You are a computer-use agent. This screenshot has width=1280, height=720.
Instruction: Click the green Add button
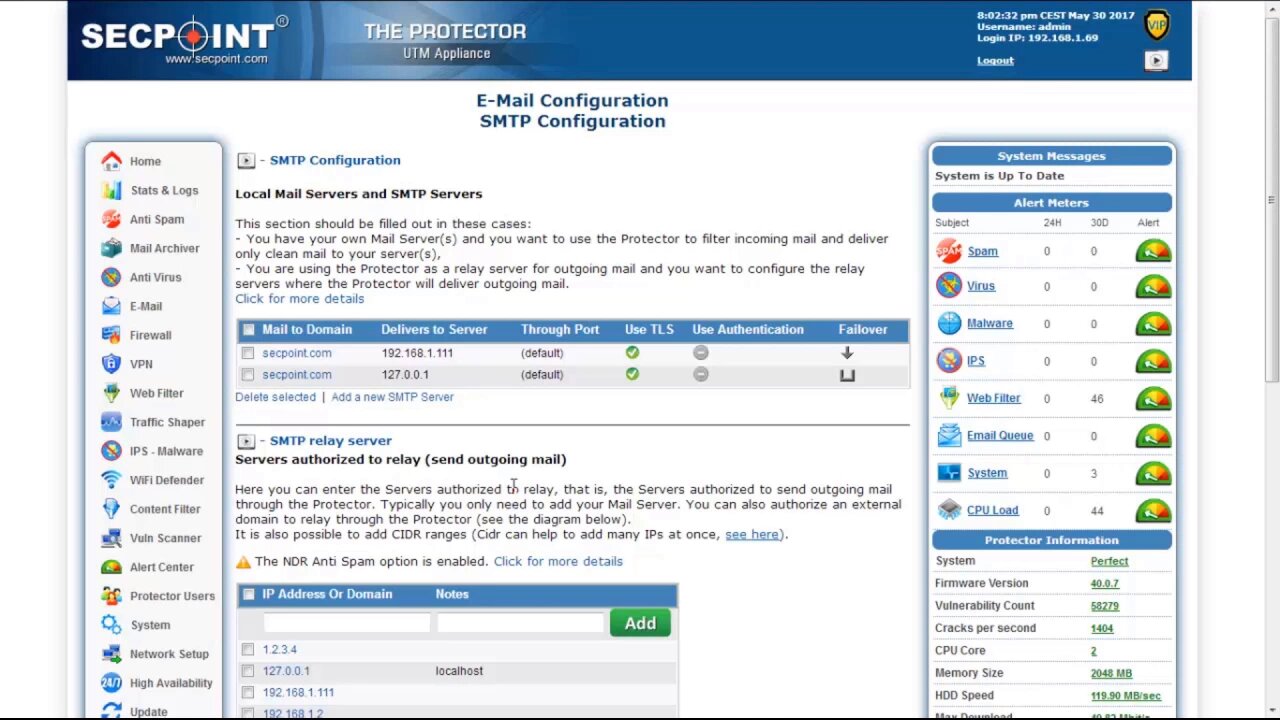(640, 623)
